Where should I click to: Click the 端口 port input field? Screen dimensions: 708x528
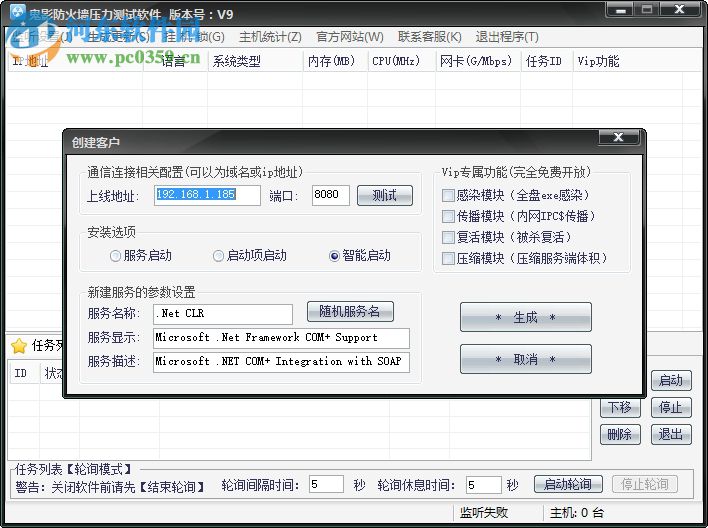click(331, 195)
